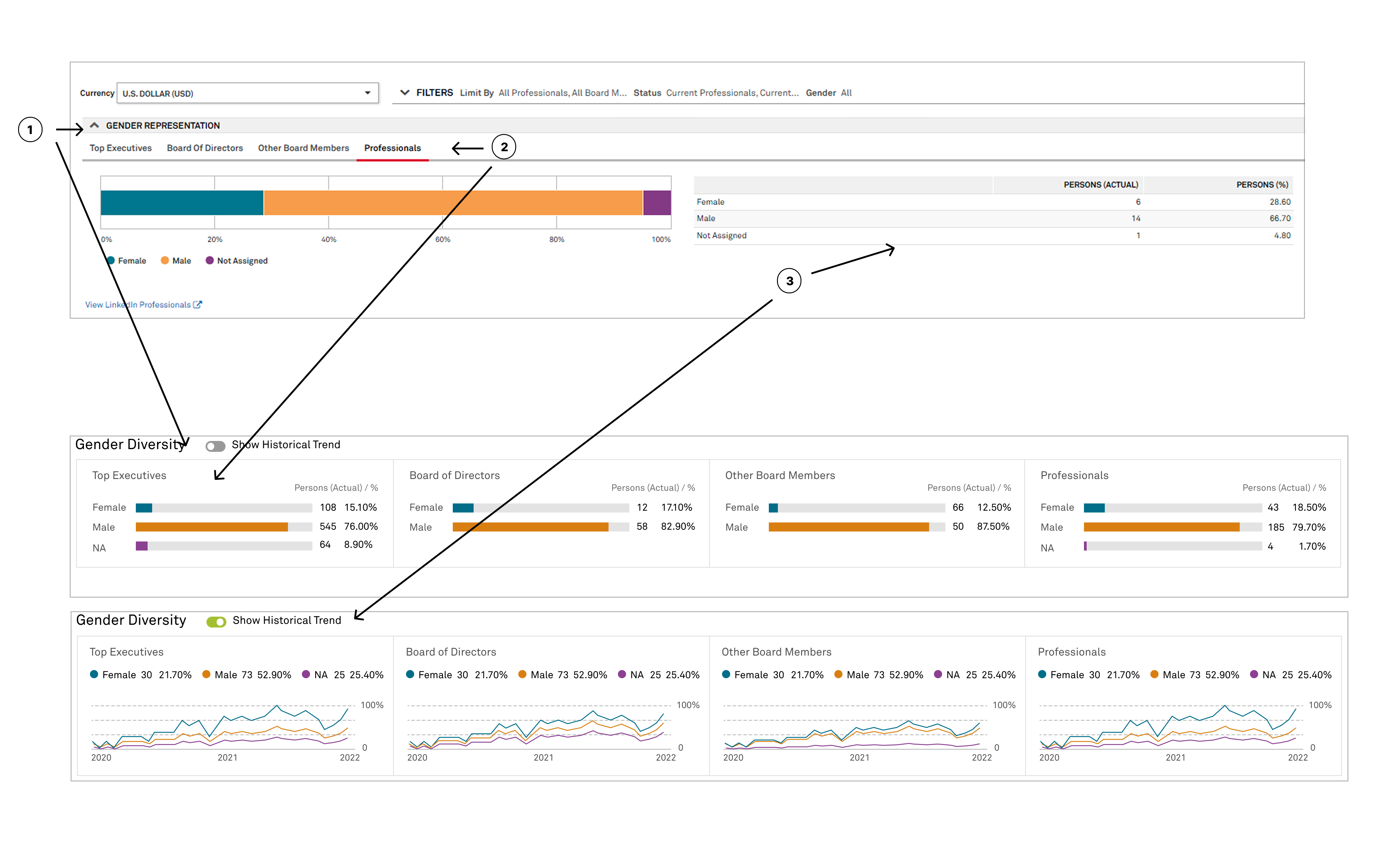The image size is (1400, 843).
Task: Open the Currency U.S. DOLLAR dropdown
Action: [247, 93]
